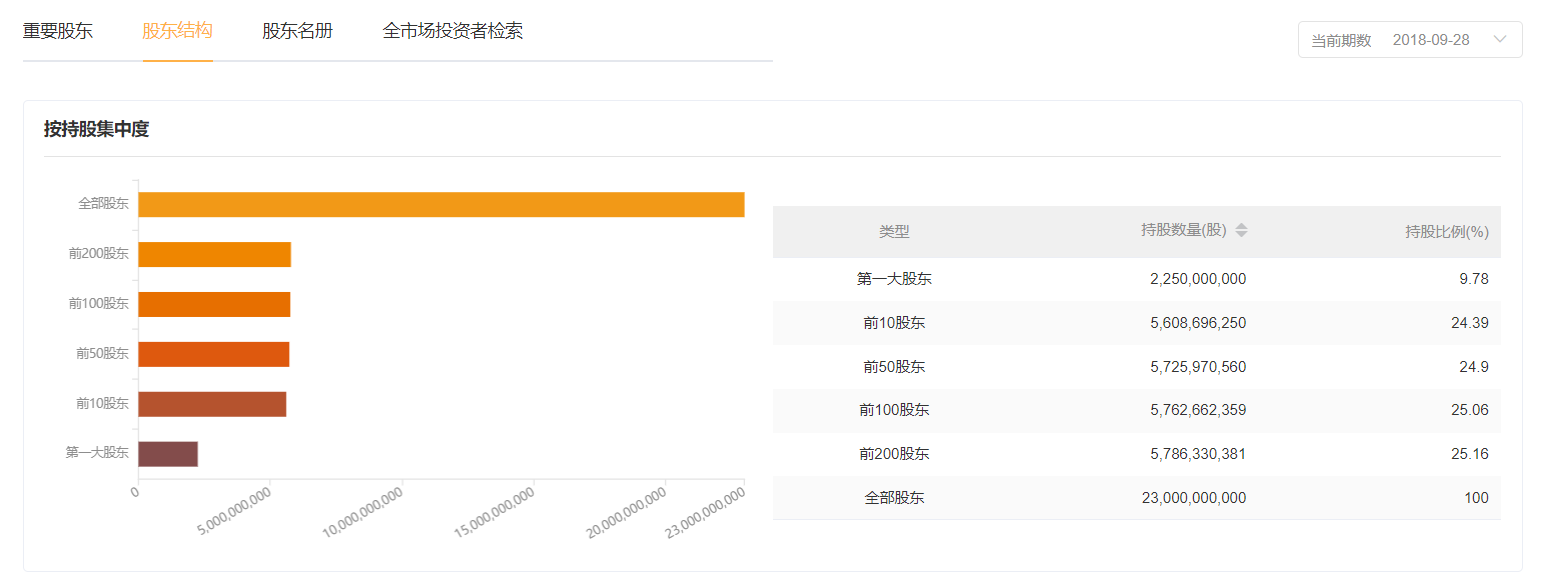This screenshot has width=1542, height=583.
Task: Click the 全部股东 bar in chart
Action: click(x=441, y=204)
